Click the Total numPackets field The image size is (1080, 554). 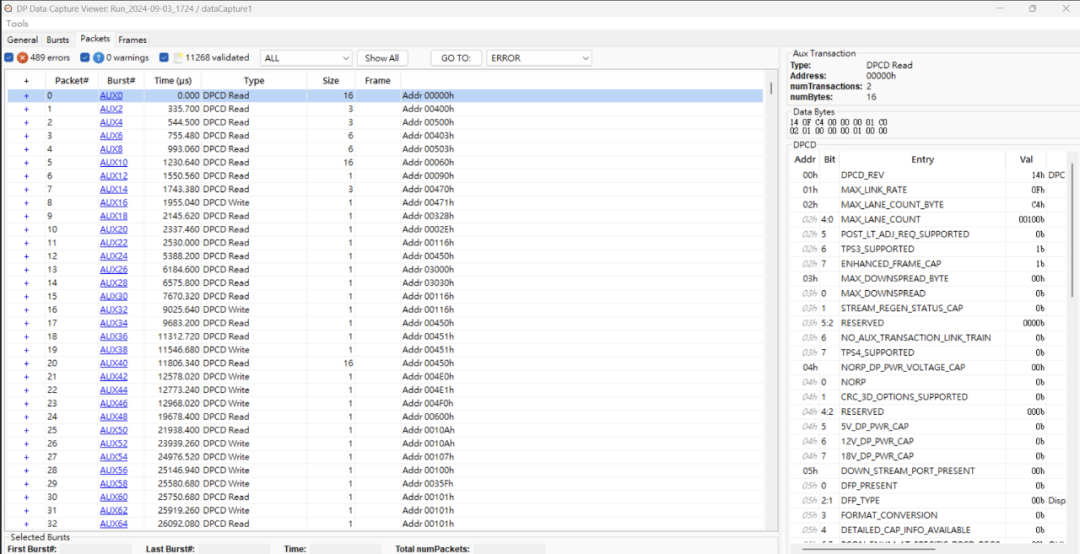[509, 549]
